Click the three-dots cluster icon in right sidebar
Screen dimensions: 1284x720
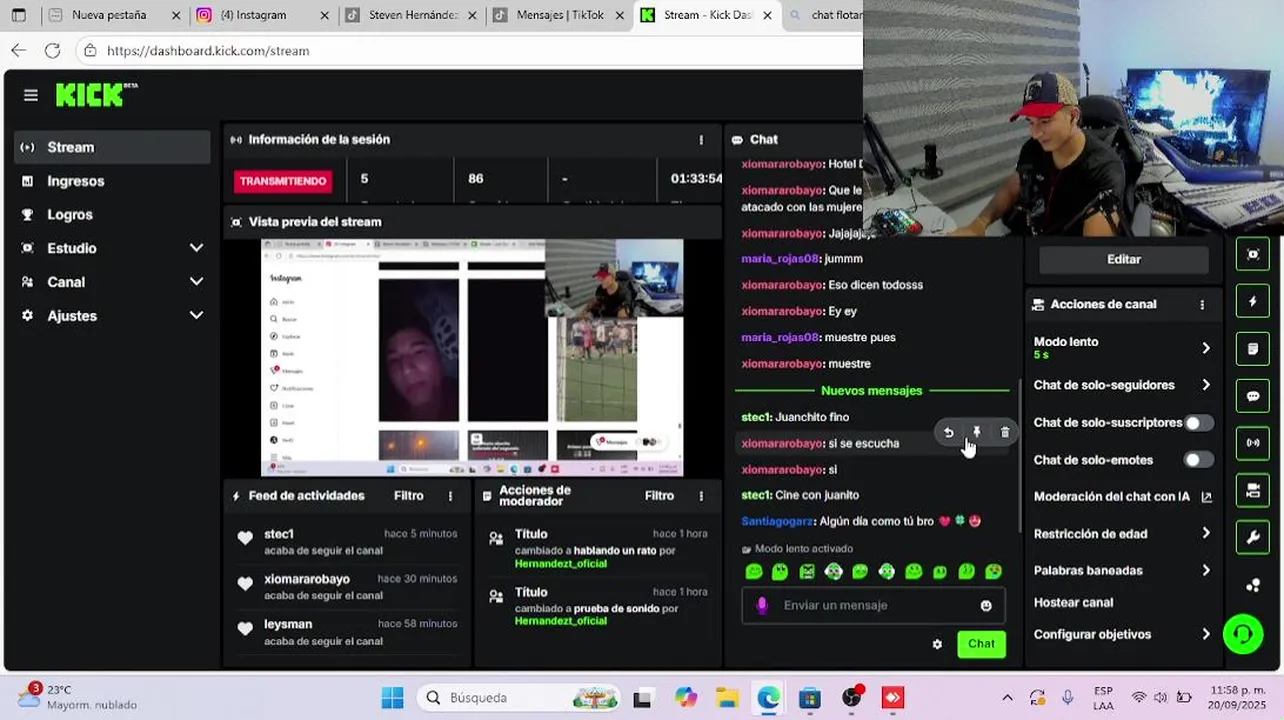(1253, 585)
